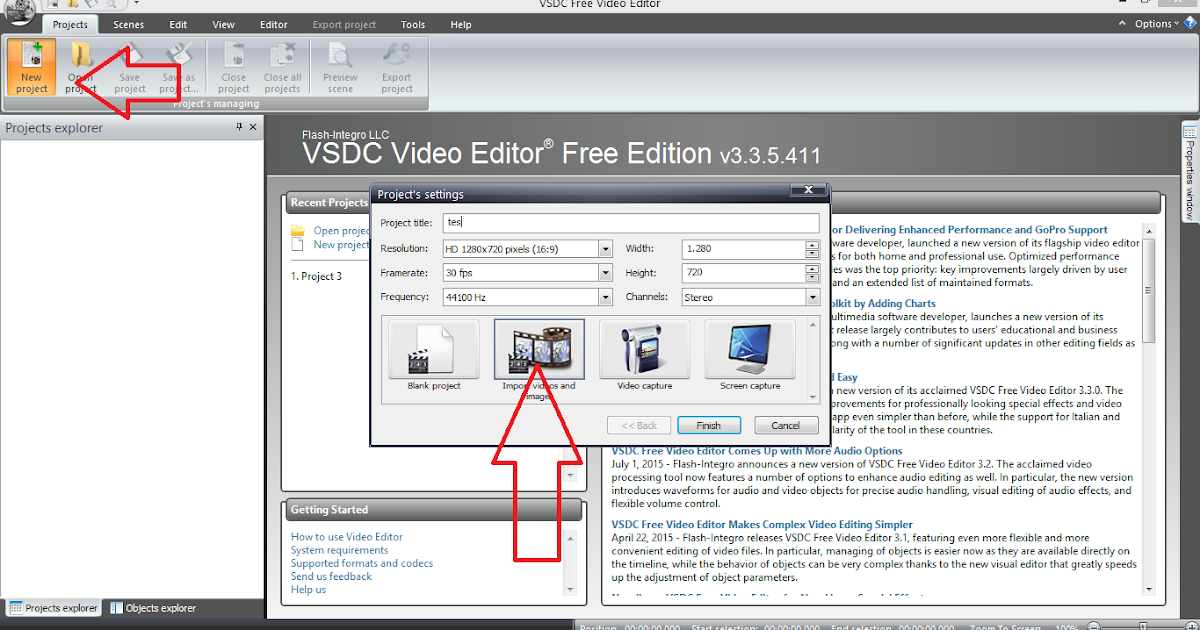
Task: Click the Close project ribbon icon
Action: [x=234, y=67]
